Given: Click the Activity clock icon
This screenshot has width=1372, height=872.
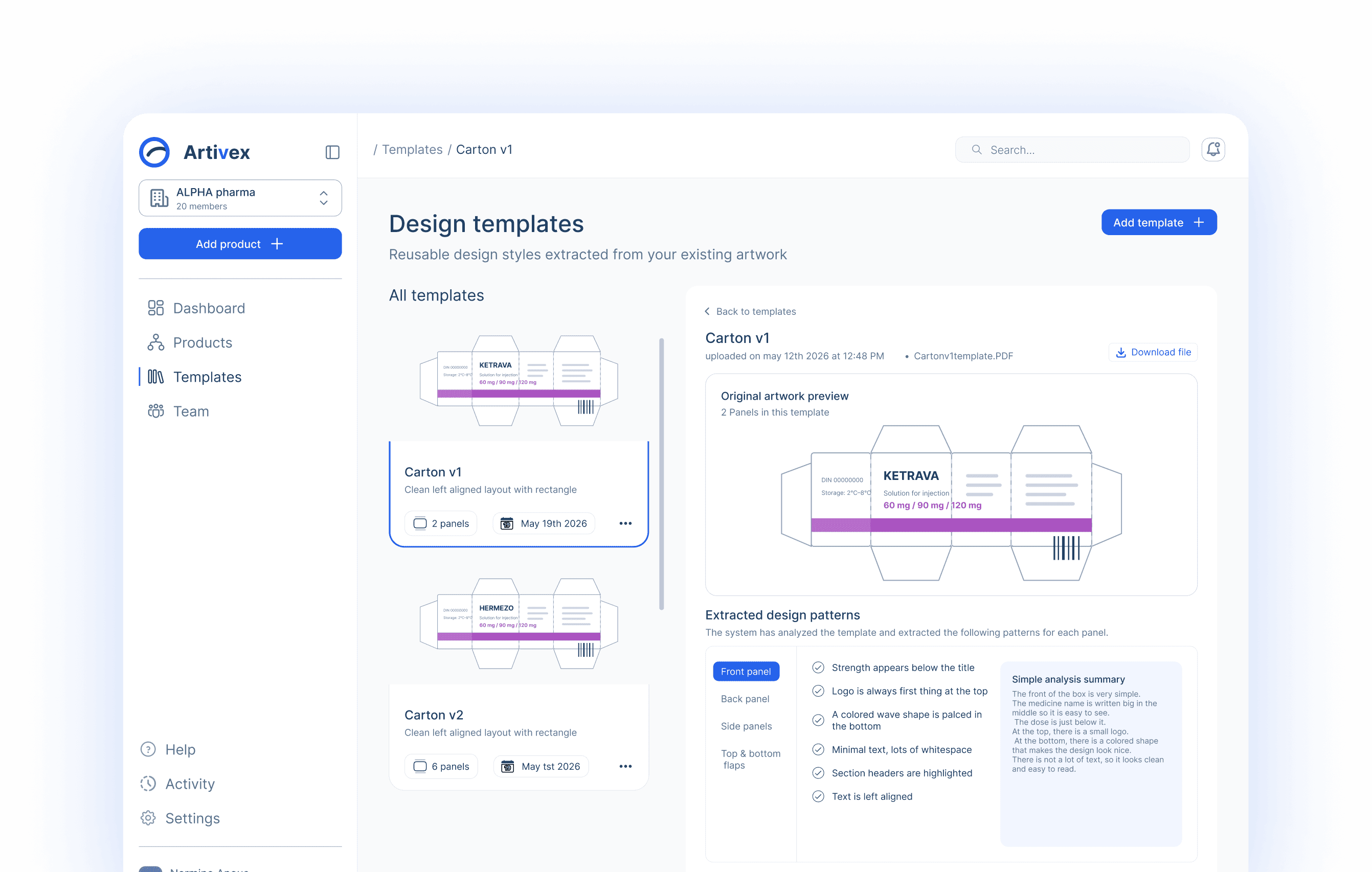Looking at the screenshot, I should coord(148,784).
